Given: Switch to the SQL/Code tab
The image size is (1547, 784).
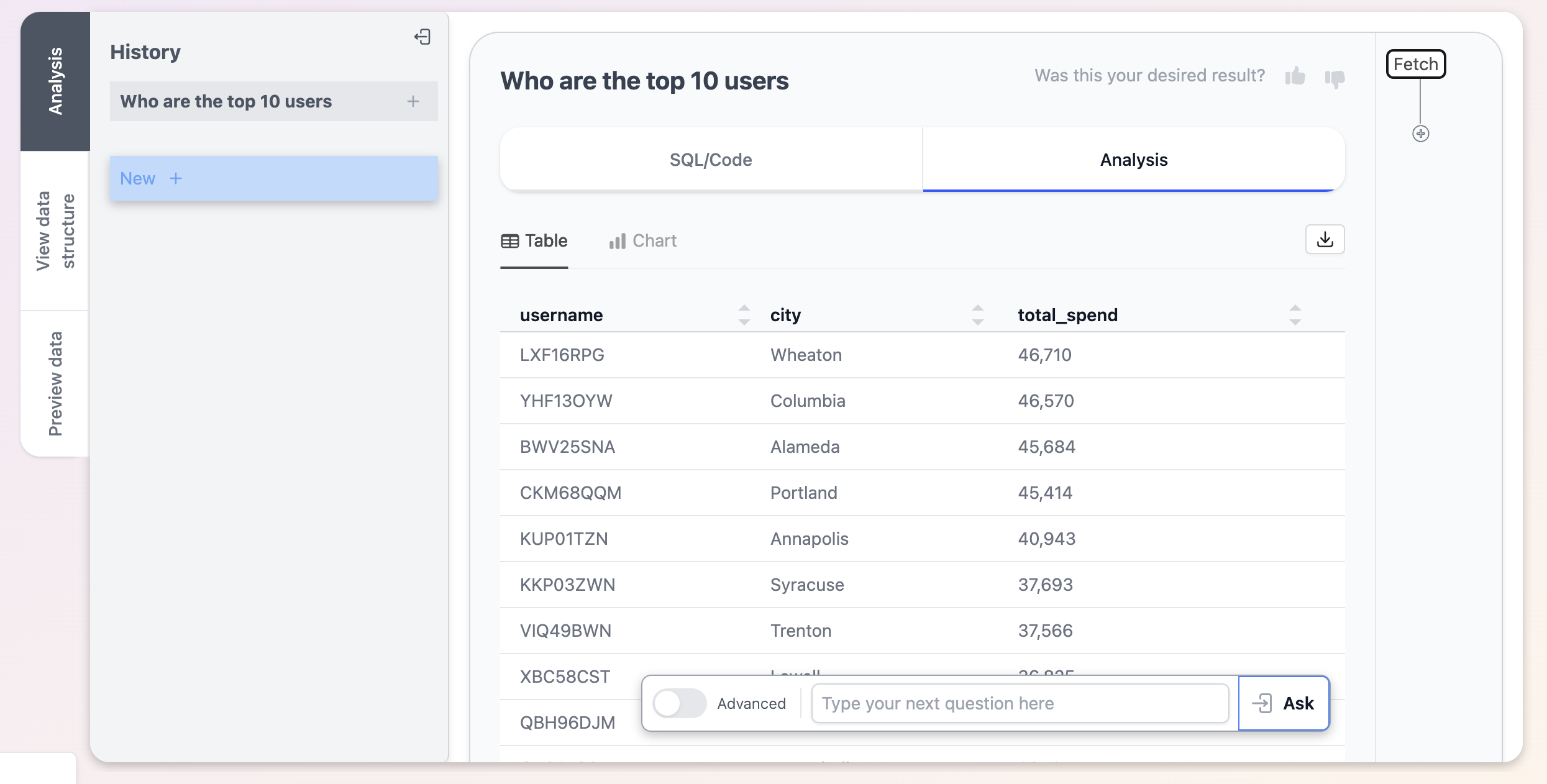Looking at the screenshot, I should (x=711, y=159).
